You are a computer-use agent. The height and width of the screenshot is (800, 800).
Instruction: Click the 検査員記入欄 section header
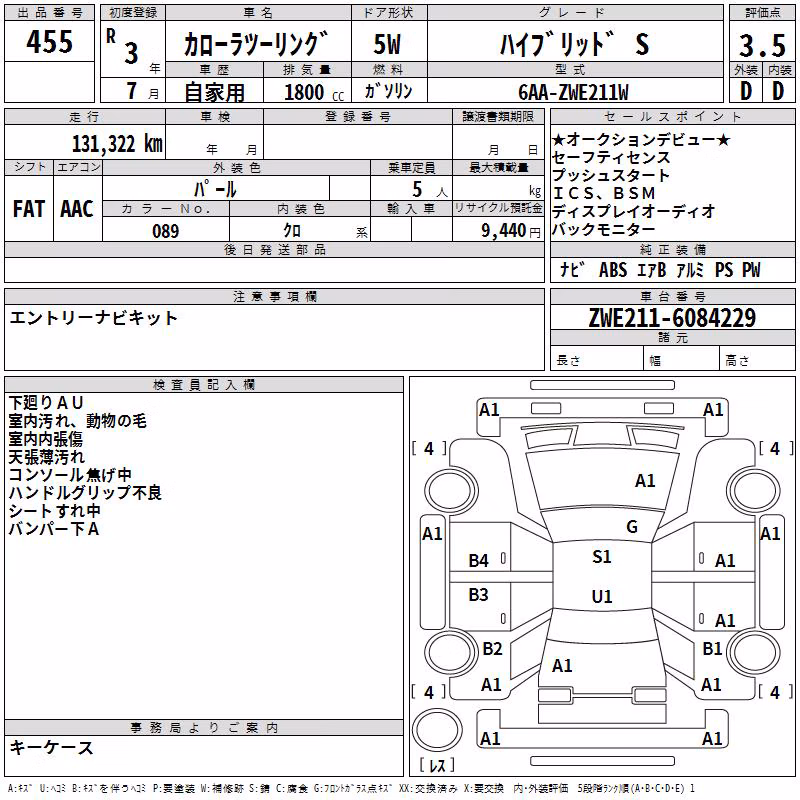(x=204, y=385)
